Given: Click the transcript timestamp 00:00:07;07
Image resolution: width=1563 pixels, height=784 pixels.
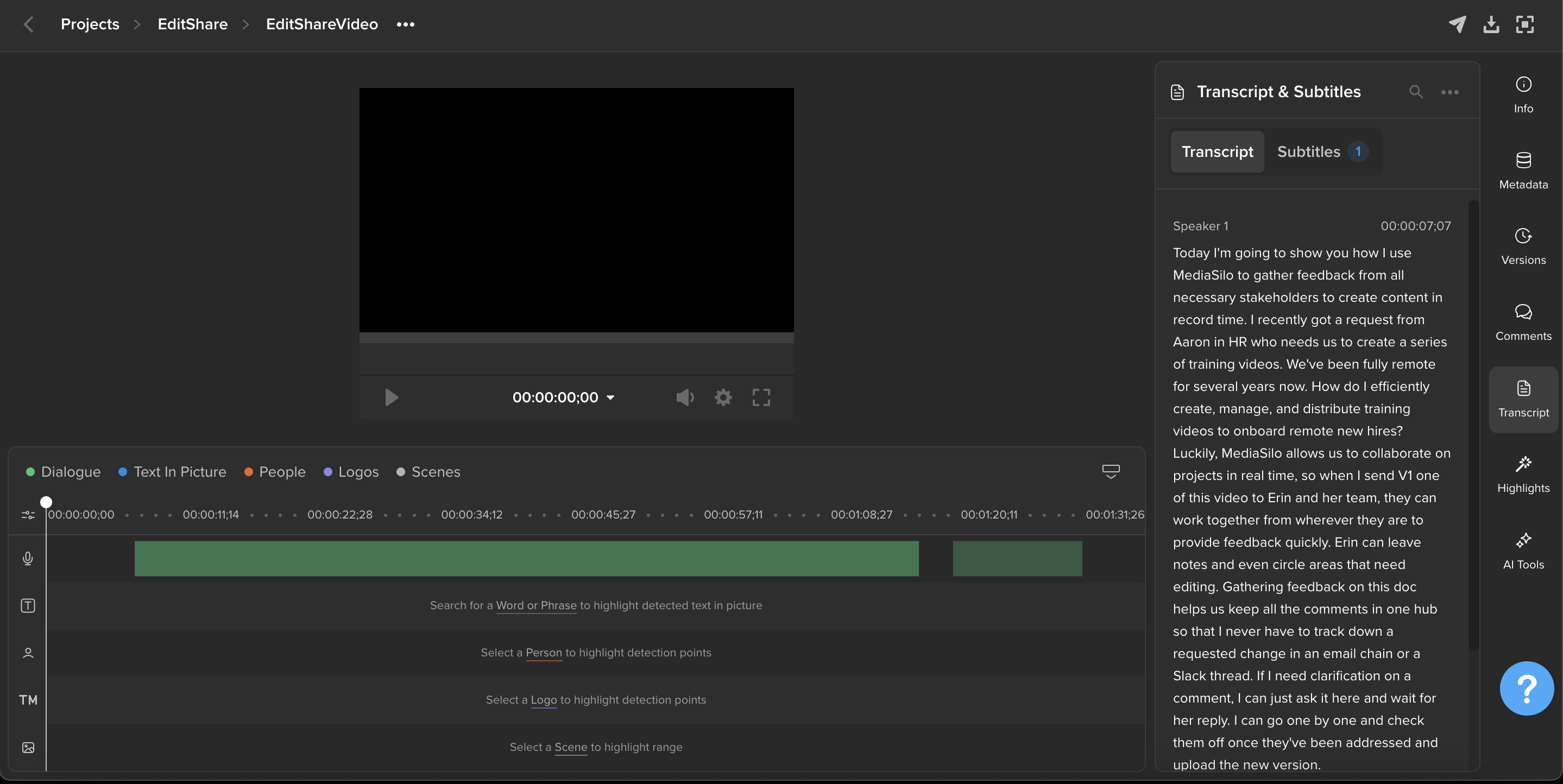Looking at the screenshot, I should tap(1416, 226).
